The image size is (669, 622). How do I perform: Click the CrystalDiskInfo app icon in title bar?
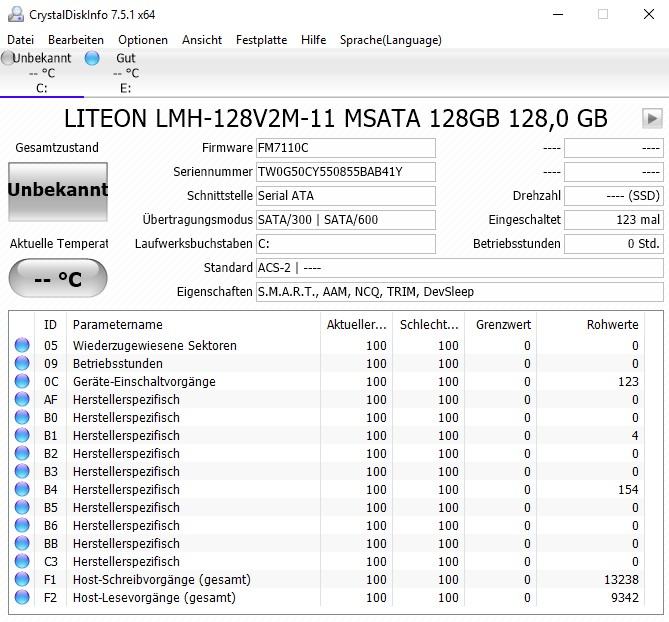click(x=16, y=15)
